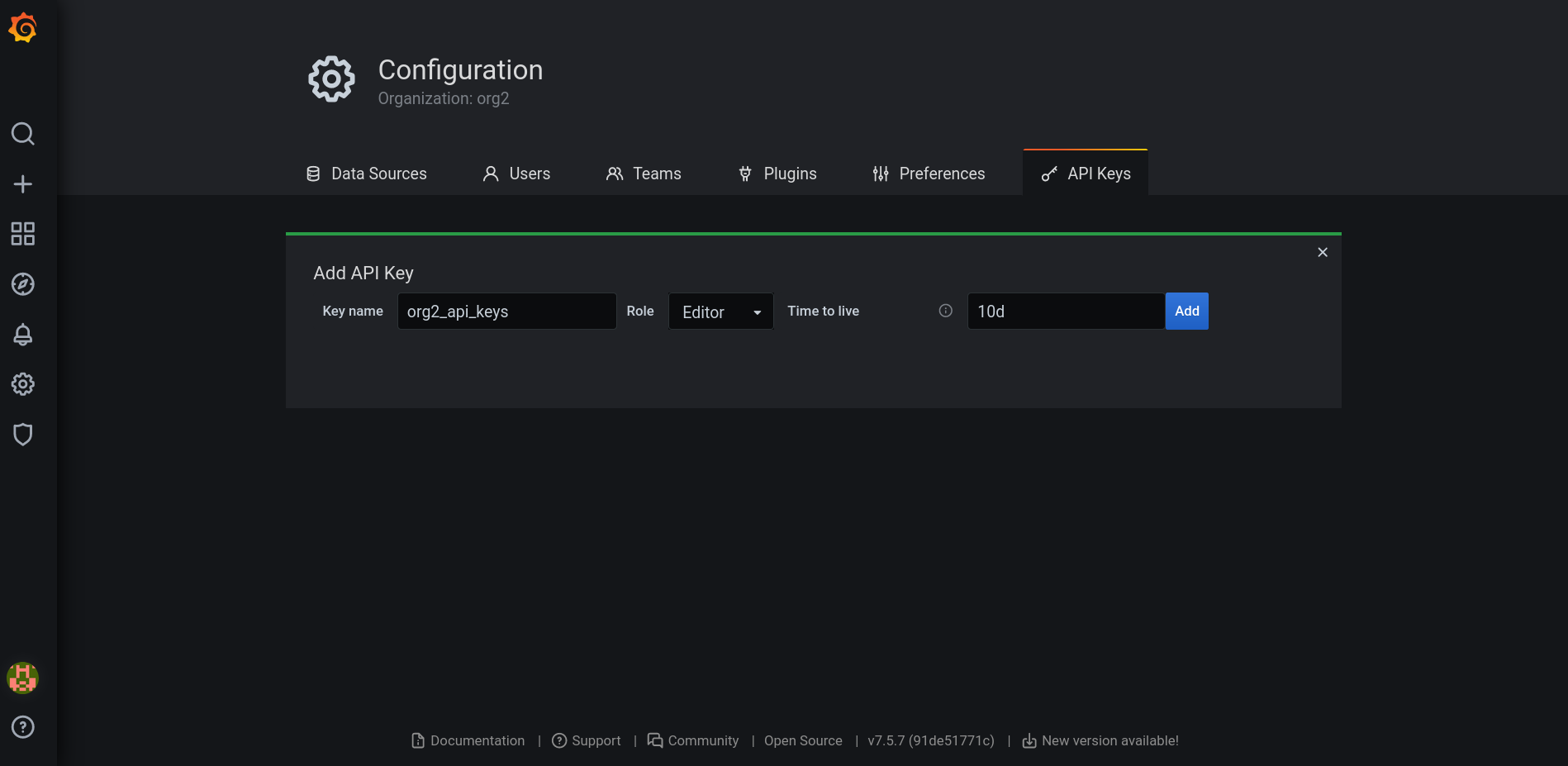1568x766 pixels.
Task: Click the Add button to create key
Action: [x=1186, y=311]
